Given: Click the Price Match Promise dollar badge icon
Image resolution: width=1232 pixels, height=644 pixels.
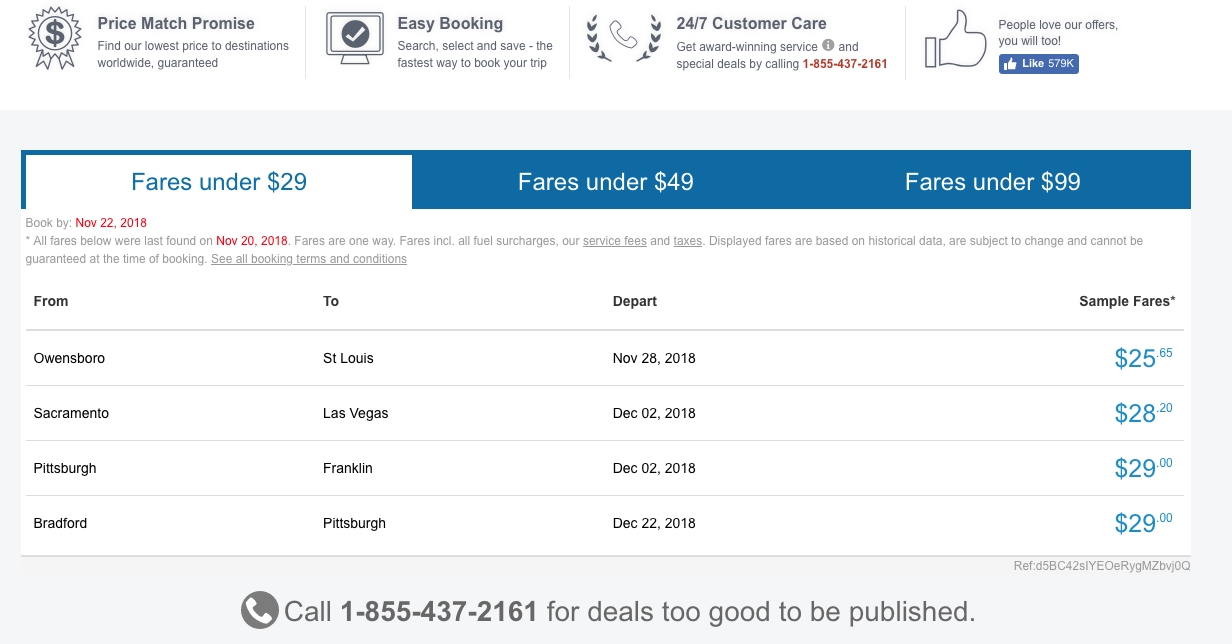Looking at the screenshot, I should click(x=54, y=39).
